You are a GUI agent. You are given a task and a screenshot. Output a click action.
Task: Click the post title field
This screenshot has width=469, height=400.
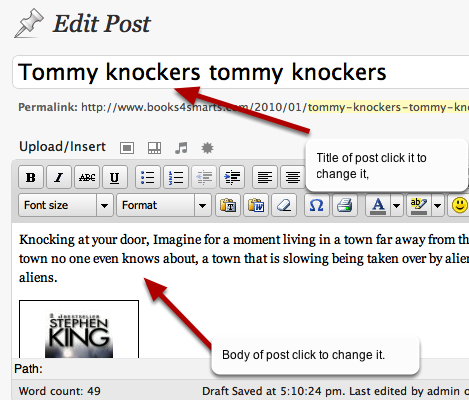(241, 72)
